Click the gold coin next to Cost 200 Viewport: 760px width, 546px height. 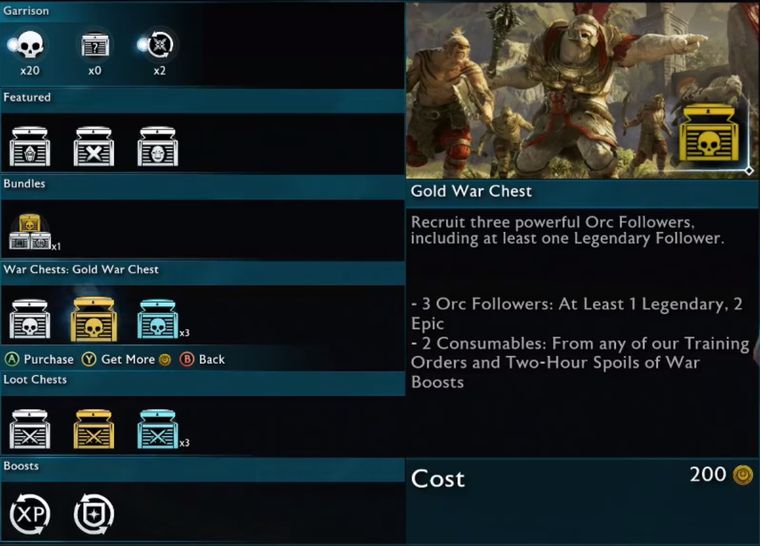tap(742, 475)
